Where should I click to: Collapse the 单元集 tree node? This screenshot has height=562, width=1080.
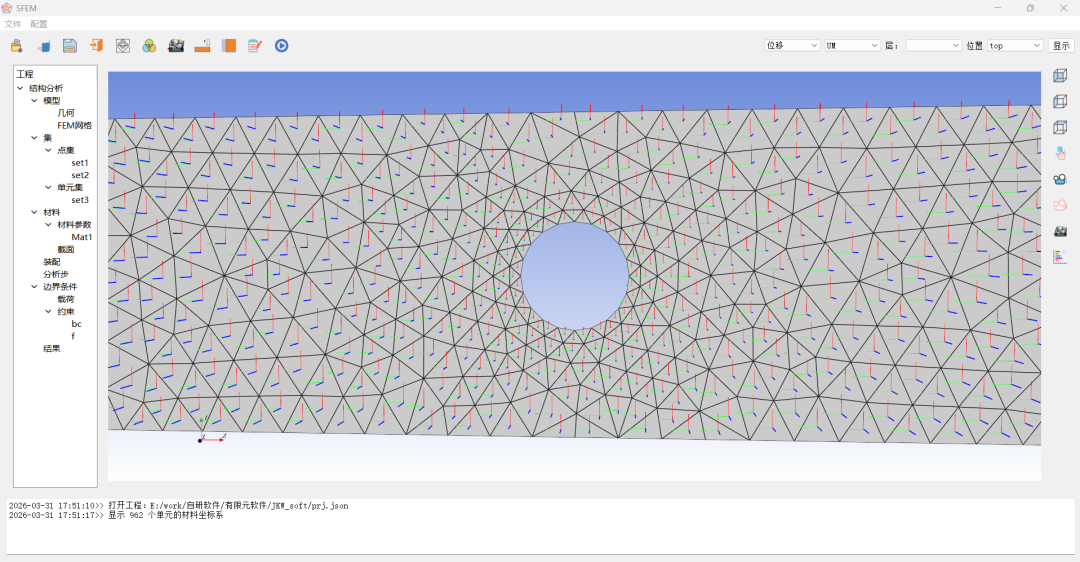(48, 187)
